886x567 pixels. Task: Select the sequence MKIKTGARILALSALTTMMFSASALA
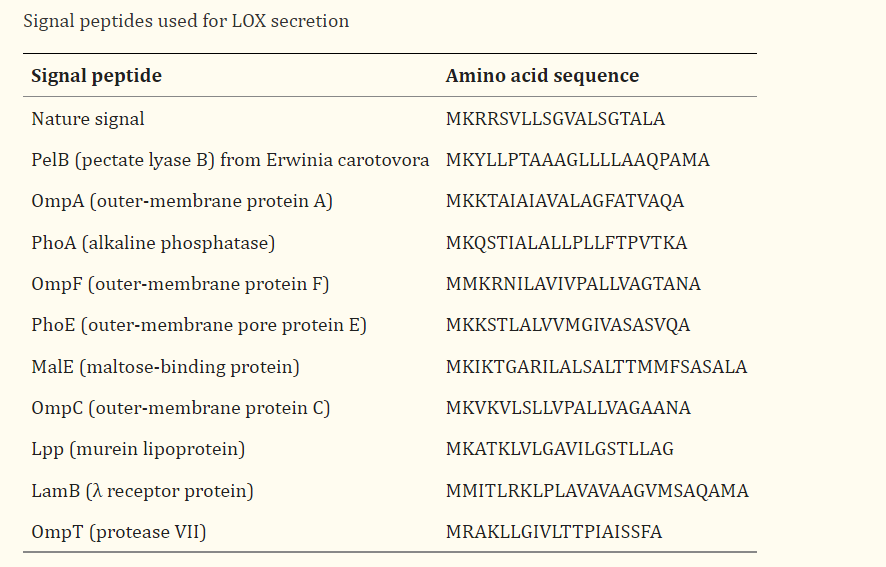tap(596, 367)
